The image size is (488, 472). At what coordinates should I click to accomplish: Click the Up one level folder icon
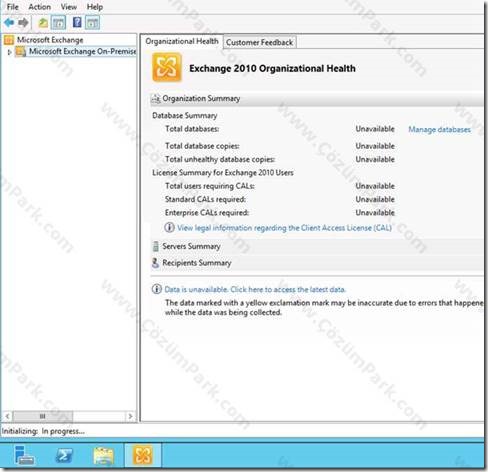click(43, 23)
